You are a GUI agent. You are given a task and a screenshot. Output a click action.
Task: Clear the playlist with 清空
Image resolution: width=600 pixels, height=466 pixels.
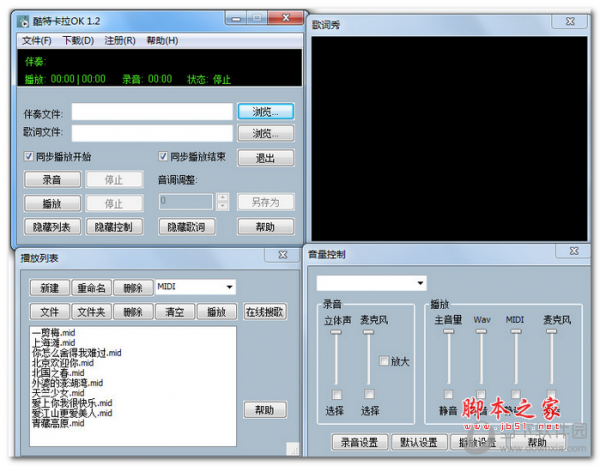(175, 312)
